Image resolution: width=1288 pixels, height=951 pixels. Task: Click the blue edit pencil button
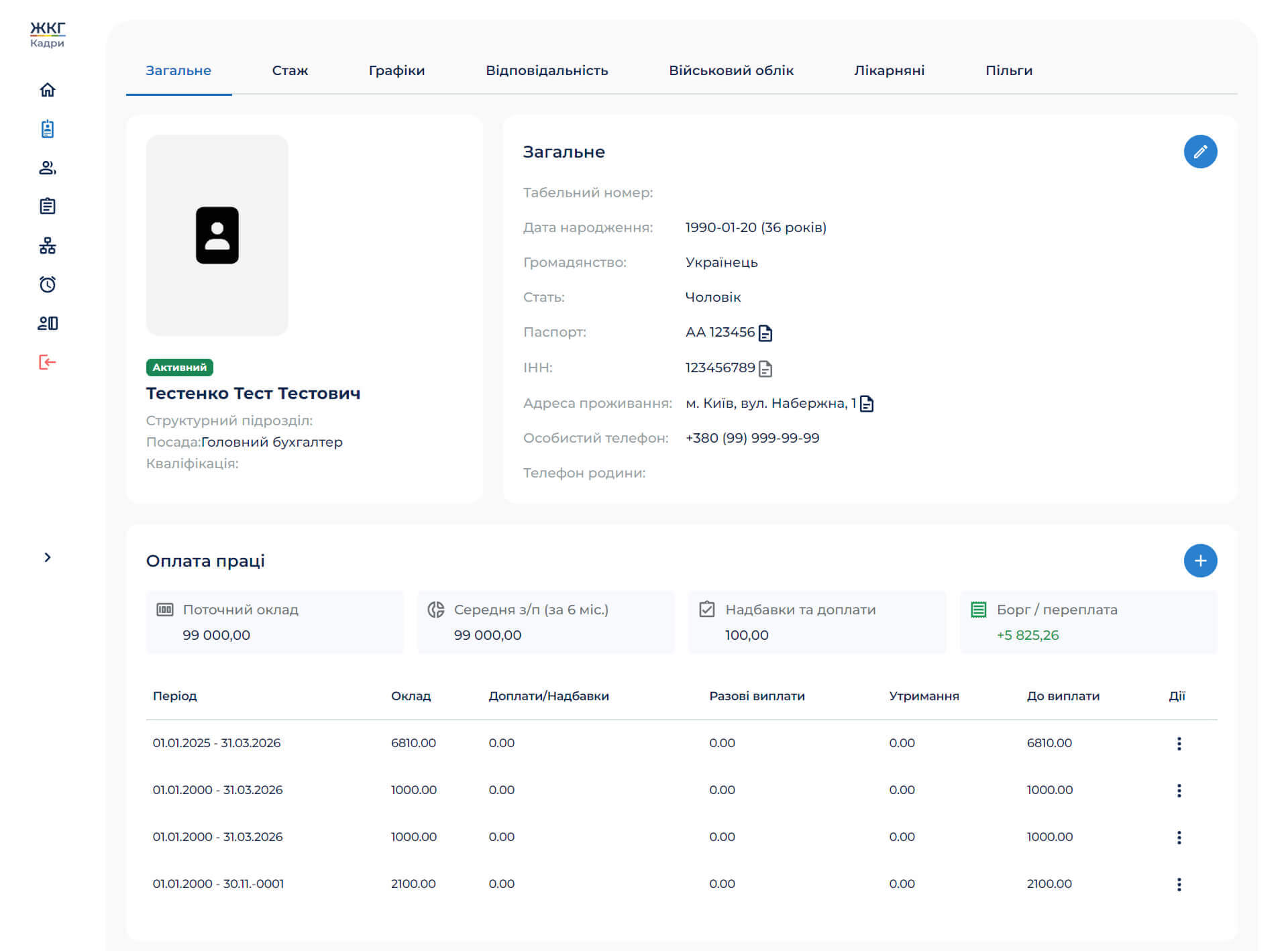pos(1200,152)
